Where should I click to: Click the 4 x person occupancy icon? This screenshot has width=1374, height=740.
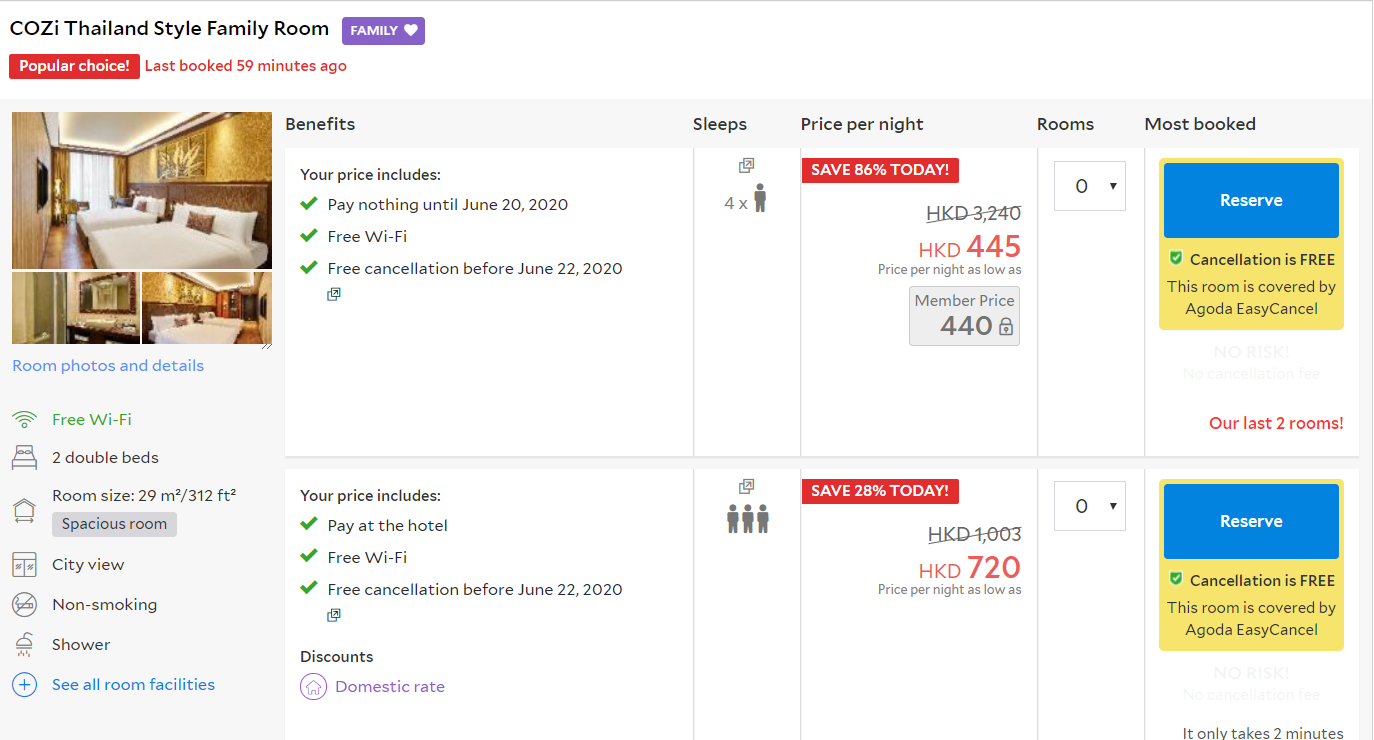click(x=760, y=198)
